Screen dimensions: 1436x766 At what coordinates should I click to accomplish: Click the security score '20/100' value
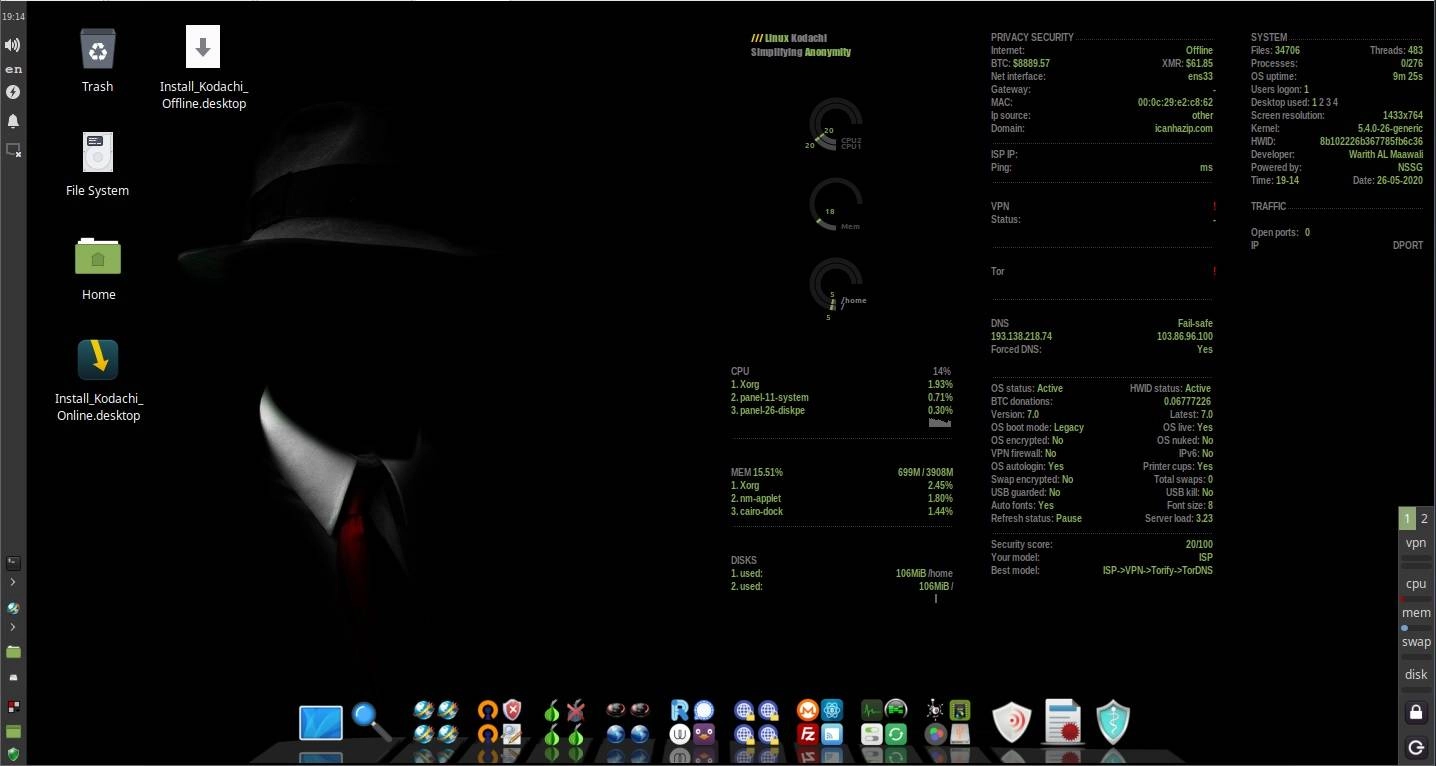1197,544
